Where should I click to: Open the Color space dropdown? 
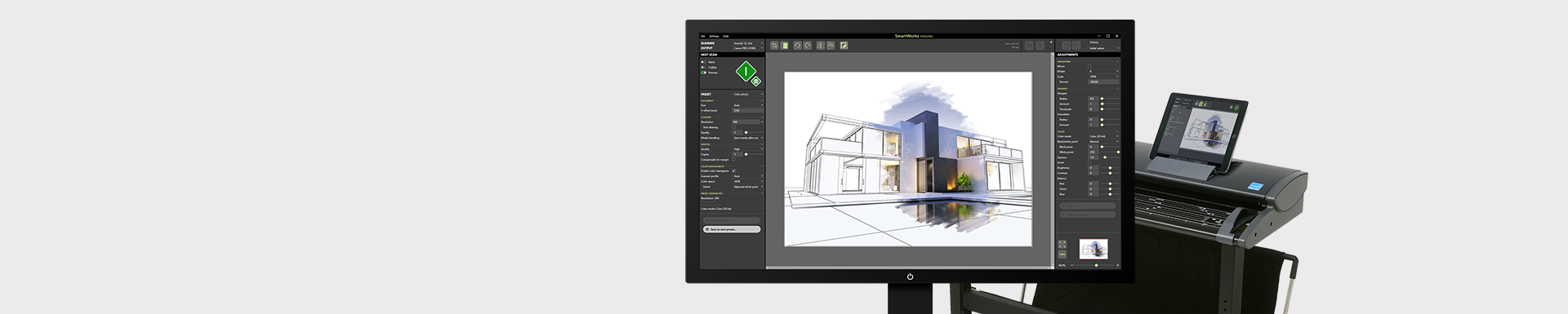point(748,181)
